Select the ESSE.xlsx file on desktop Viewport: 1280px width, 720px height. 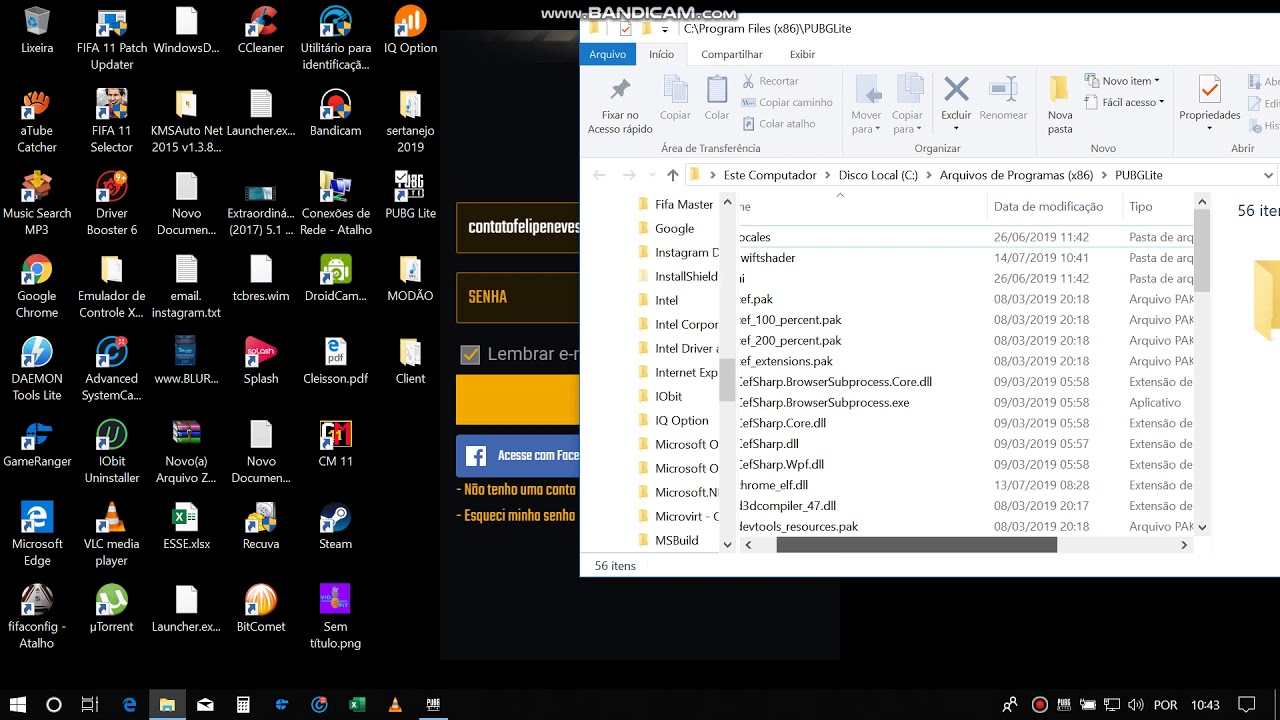coord(186,526)
